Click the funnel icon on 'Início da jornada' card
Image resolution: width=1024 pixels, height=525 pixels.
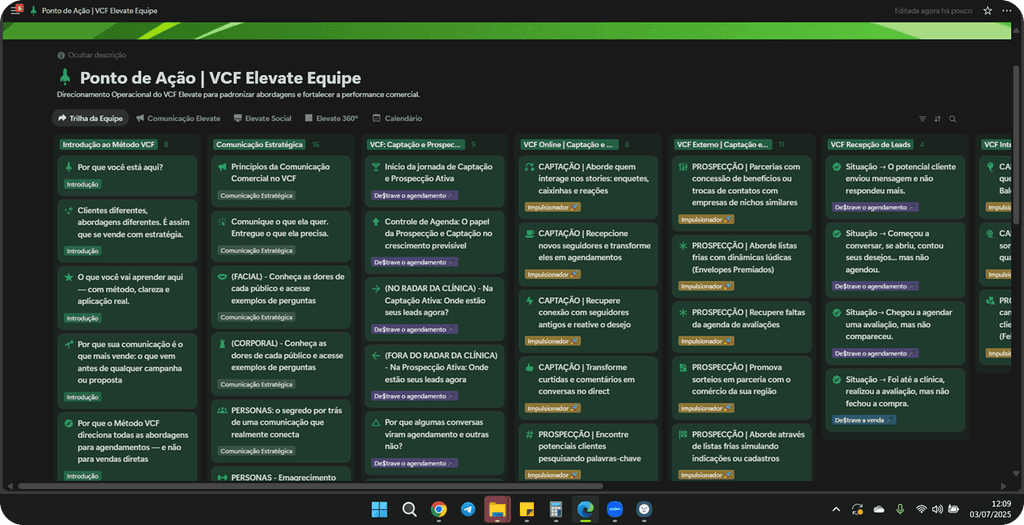(376, 167)
